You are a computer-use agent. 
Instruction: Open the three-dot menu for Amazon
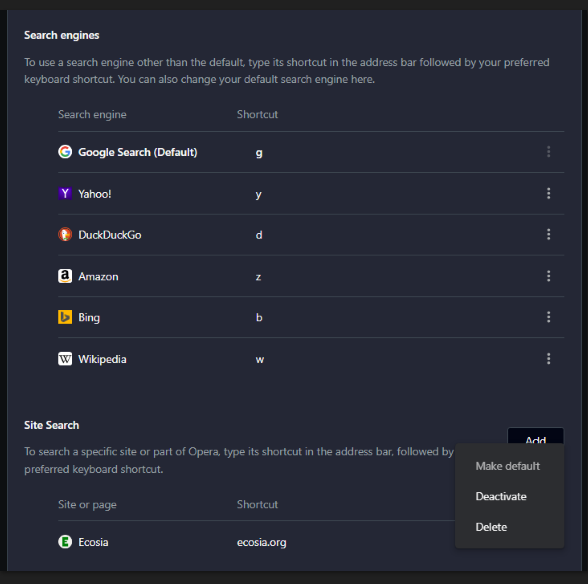(x=548, y=276)
